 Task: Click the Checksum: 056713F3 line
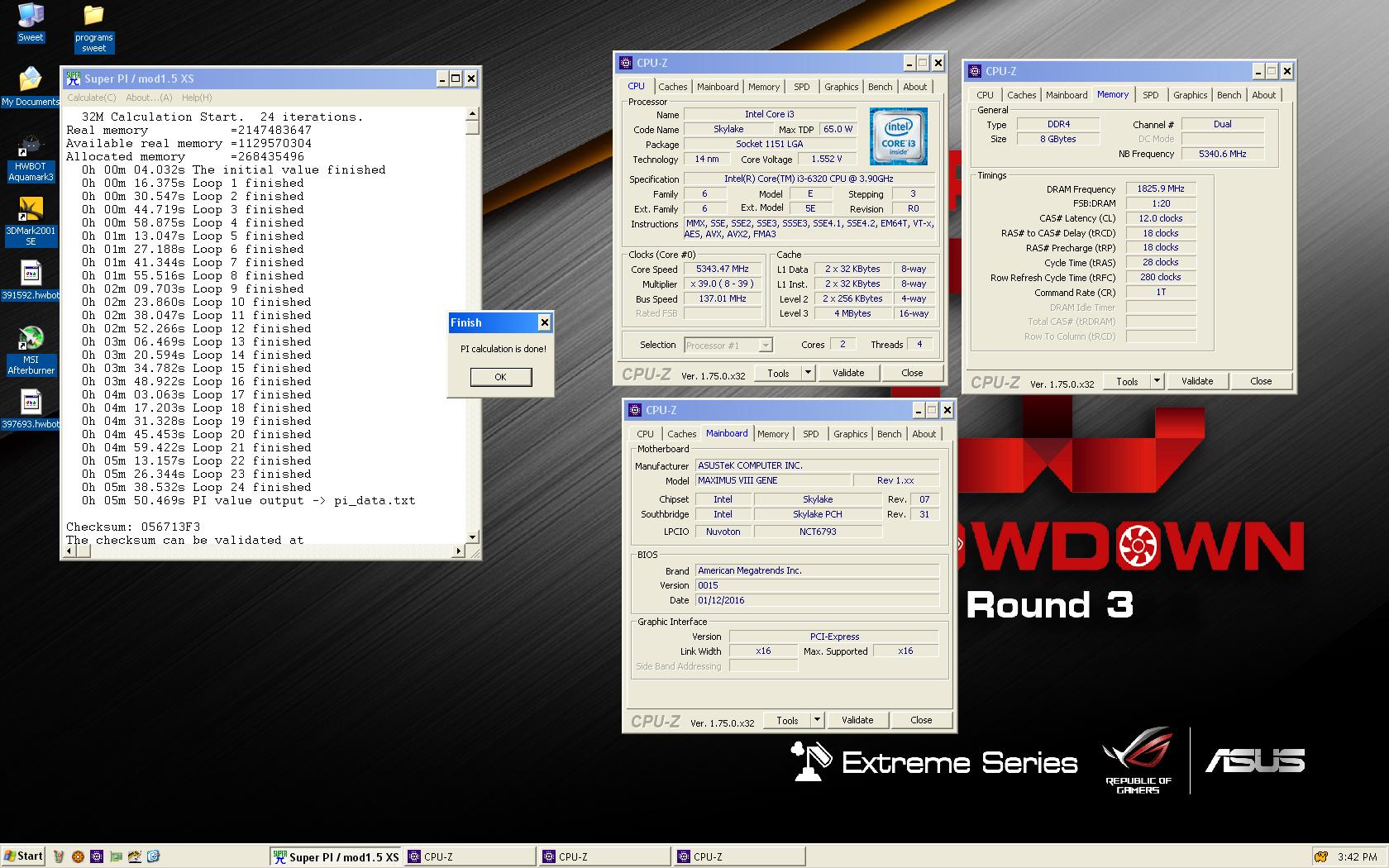point(133,527)
